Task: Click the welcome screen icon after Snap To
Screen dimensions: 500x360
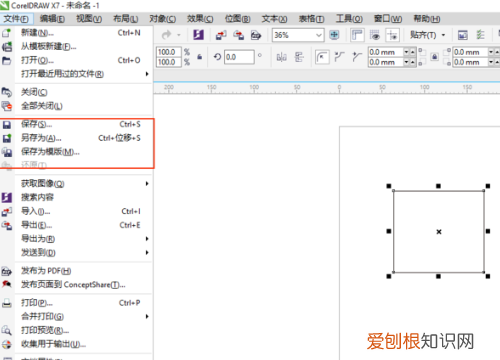Action: (x=463, y=35)
